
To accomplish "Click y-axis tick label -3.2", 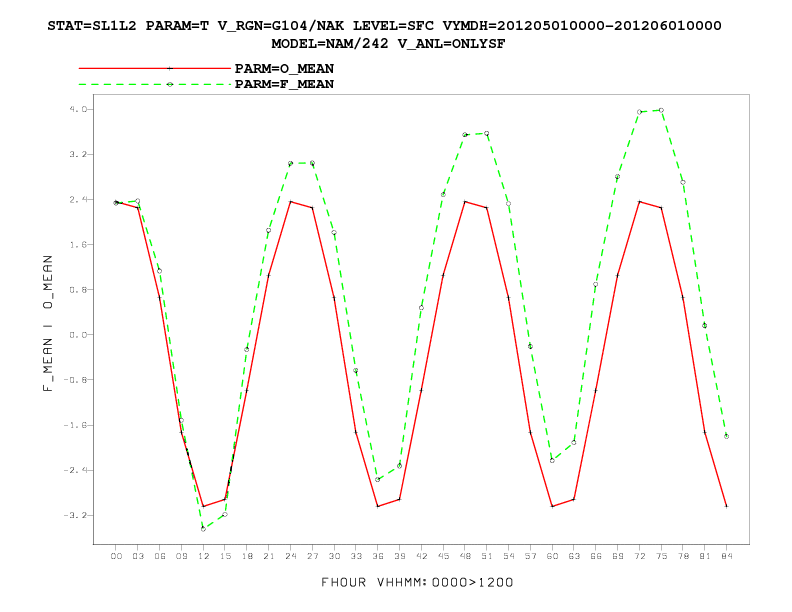I will point(74,515).
